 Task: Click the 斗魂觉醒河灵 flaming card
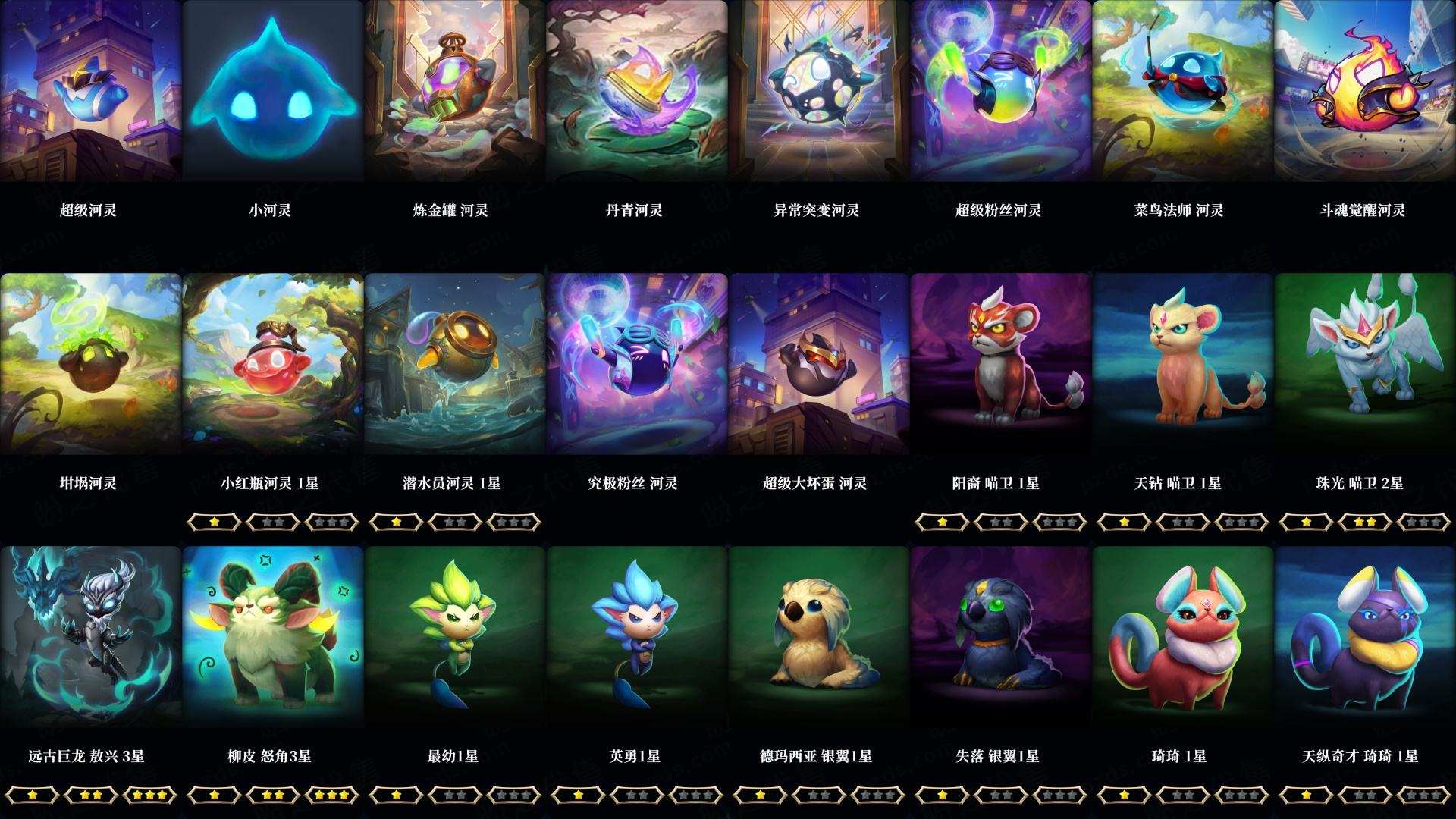tap(1365, 91)
